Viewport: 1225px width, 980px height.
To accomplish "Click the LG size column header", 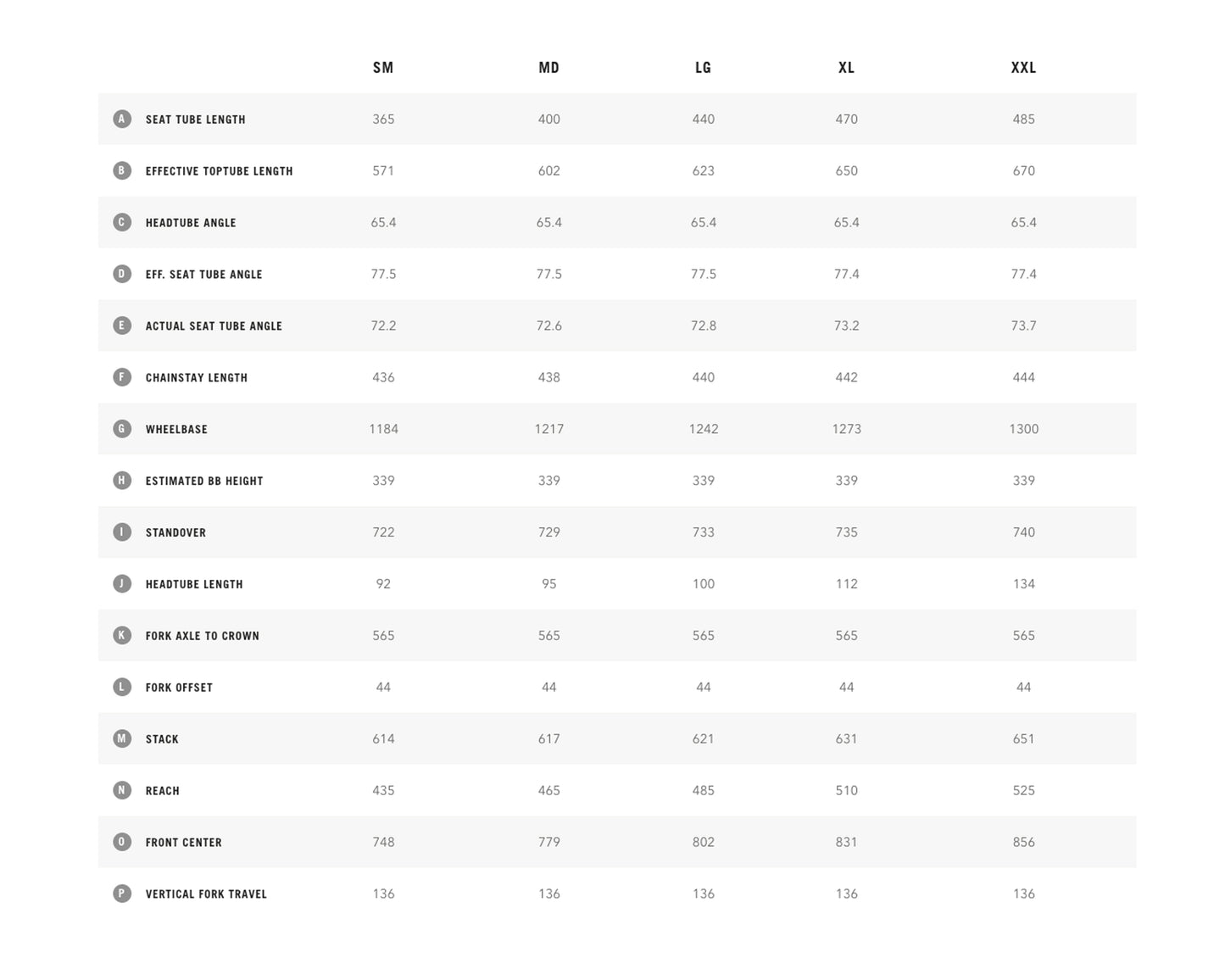I will [703, 68].
